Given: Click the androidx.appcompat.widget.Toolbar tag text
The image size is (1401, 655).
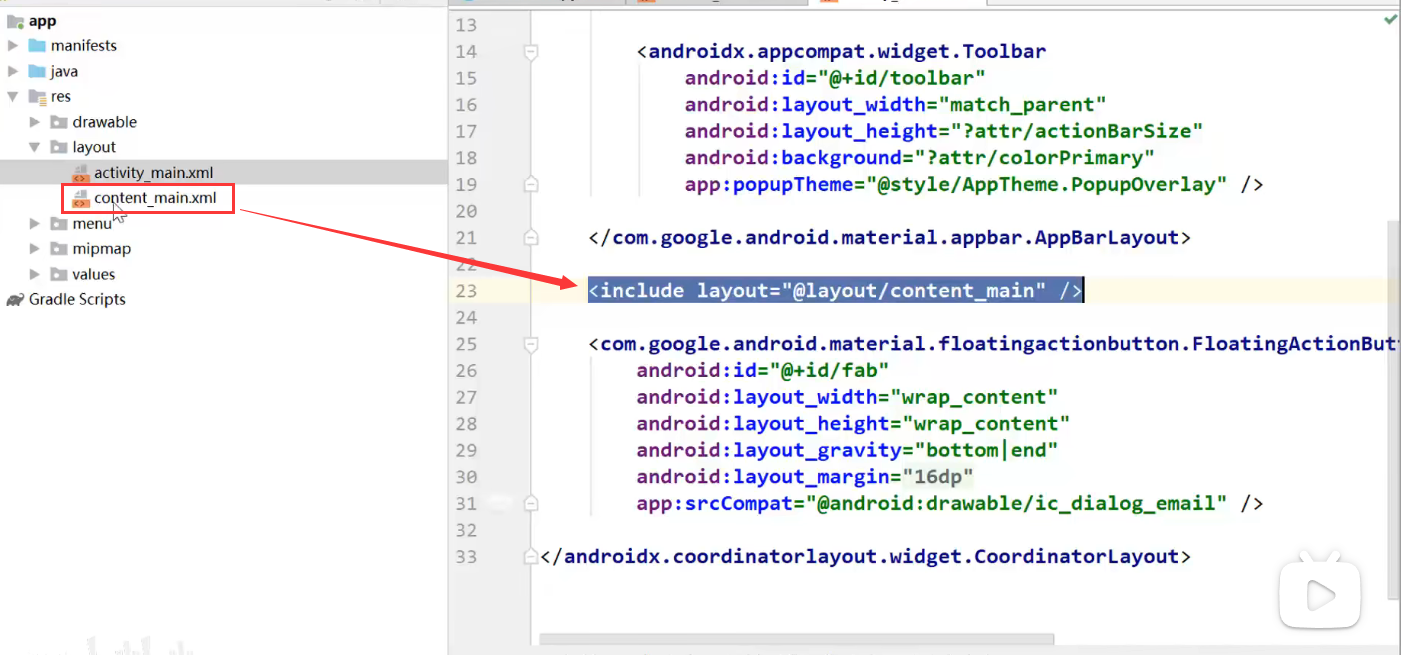Looking at the screenshot, I should click(841, 51).
